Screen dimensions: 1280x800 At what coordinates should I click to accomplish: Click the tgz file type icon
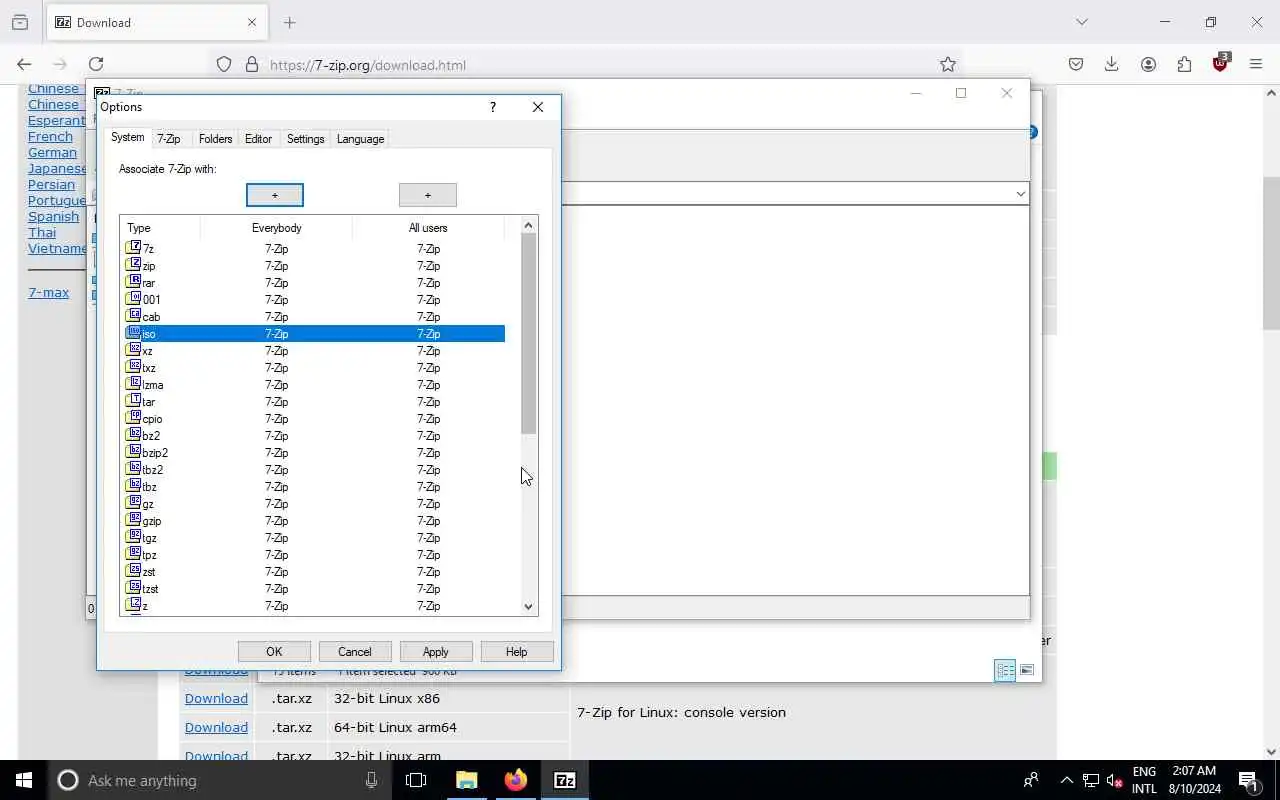point(134,537)
